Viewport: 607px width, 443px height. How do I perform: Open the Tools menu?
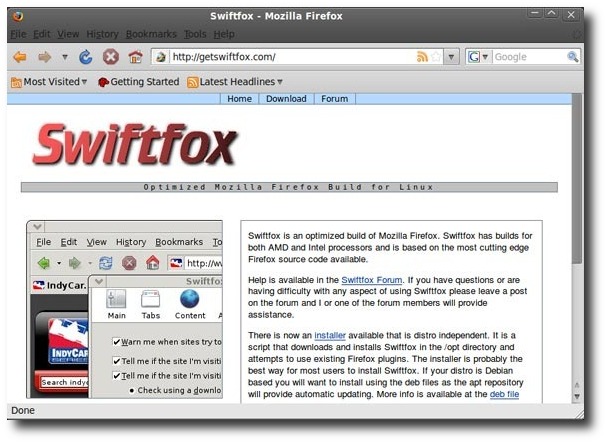(195, 34)
